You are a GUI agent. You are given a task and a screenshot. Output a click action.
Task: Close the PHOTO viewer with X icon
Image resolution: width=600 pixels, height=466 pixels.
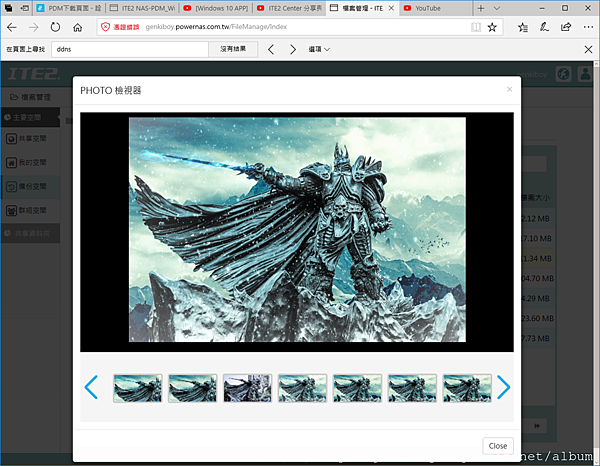tap(509, 89)
